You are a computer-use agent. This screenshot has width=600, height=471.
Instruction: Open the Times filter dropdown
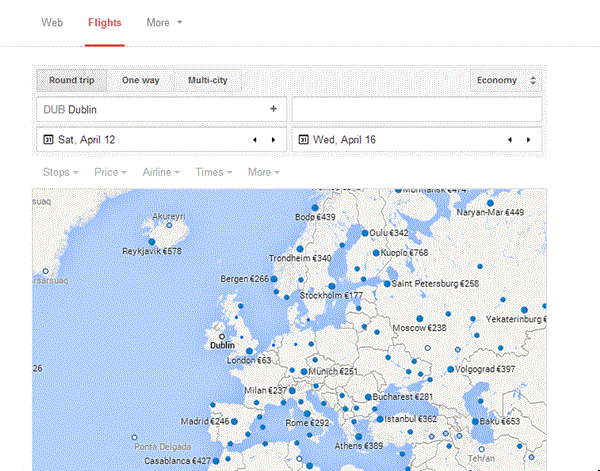pyautogui.click(x=215, y=172)
